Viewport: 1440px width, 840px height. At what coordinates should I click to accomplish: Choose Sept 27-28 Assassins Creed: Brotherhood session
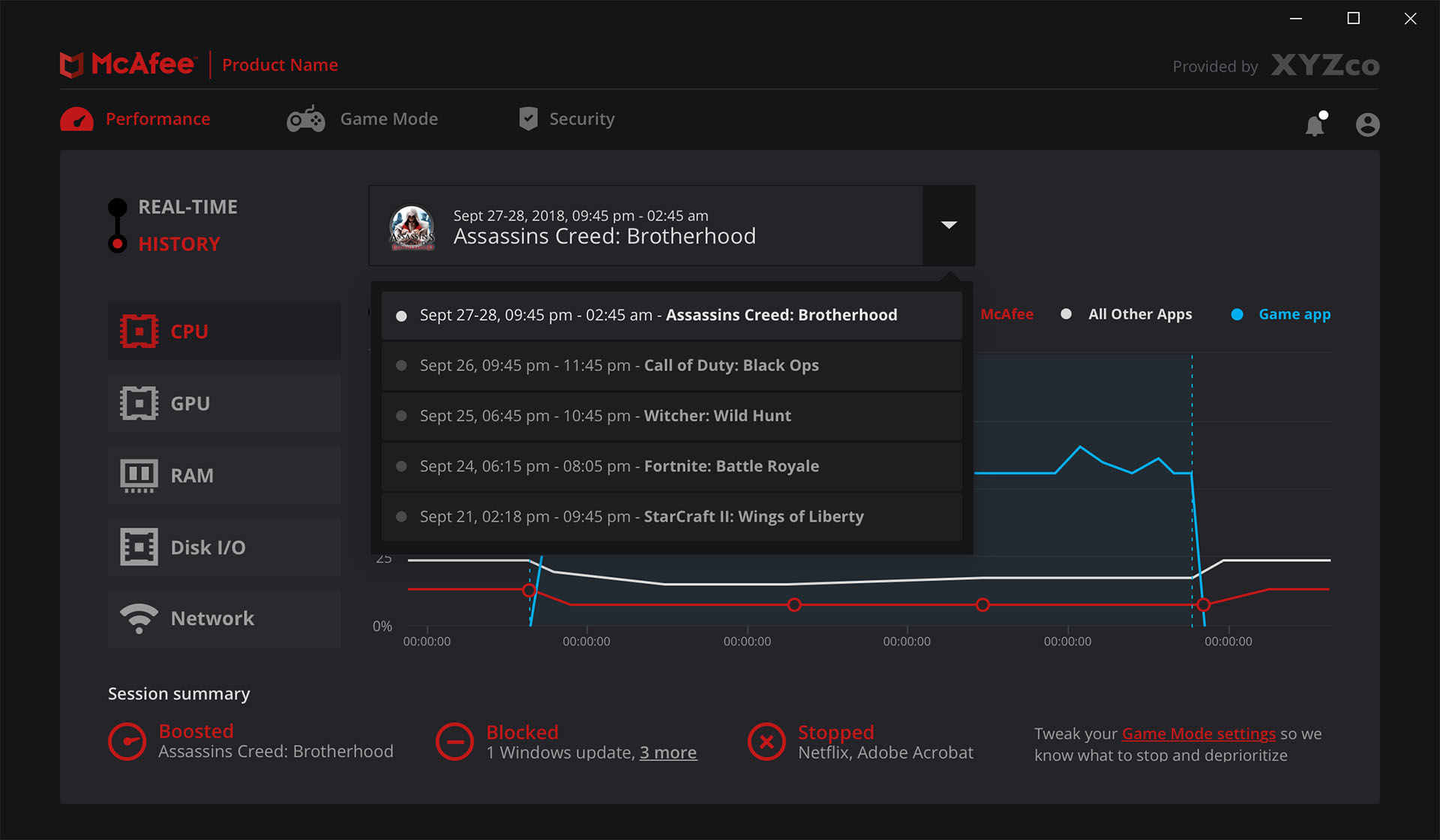(672, 316)
